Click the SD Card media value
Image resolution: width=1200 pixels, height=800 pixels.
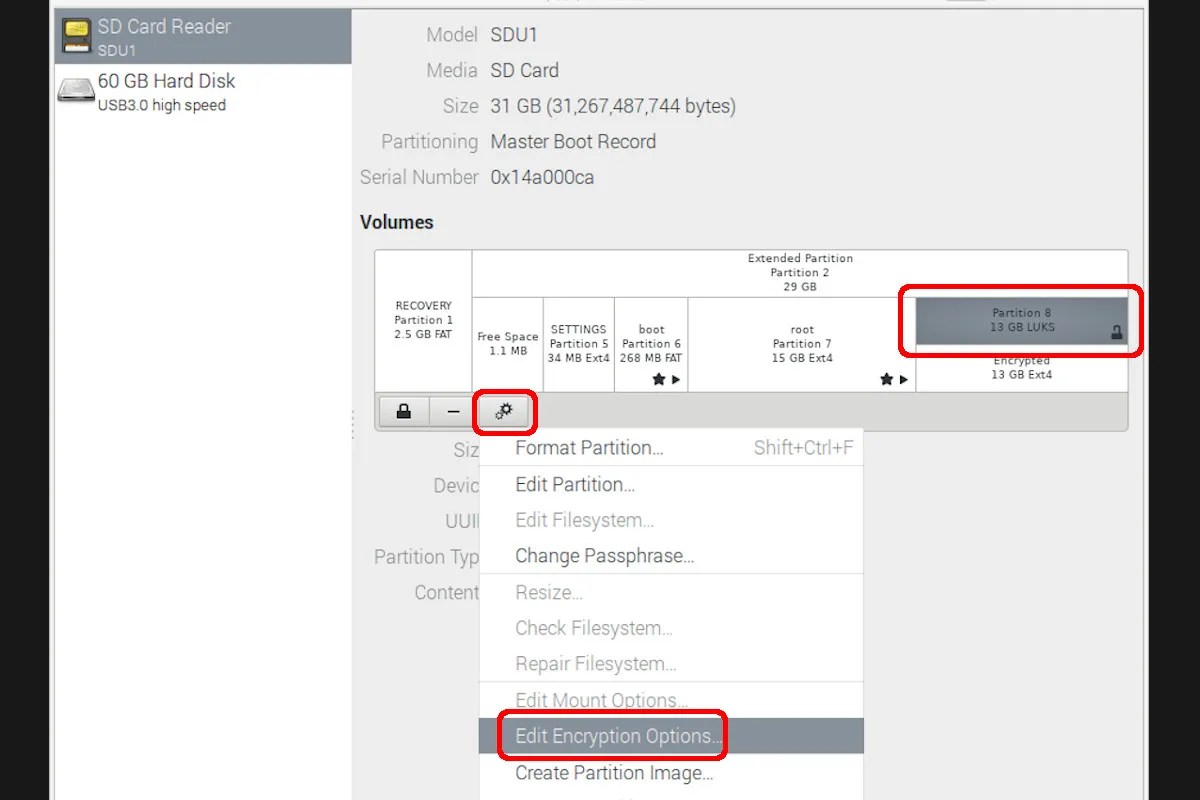tap(524, 70)
